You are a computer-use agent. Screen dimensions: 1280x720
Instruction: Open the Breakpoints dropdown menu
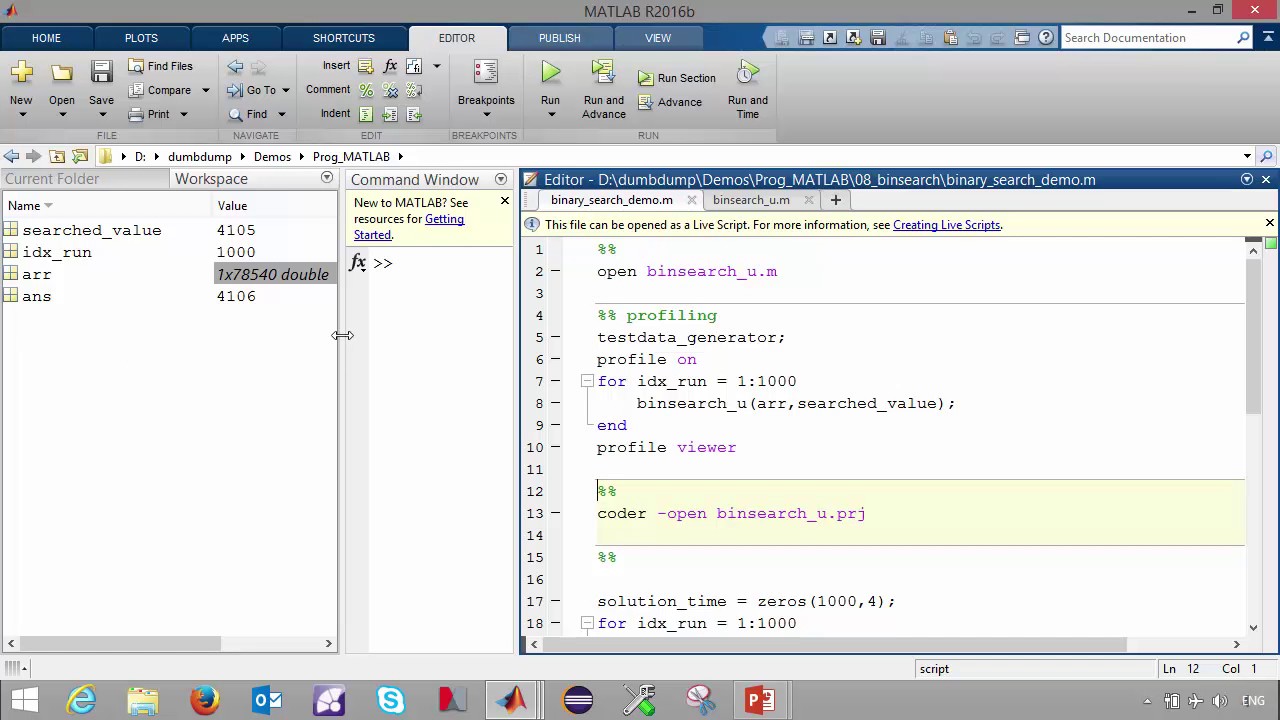486,114
